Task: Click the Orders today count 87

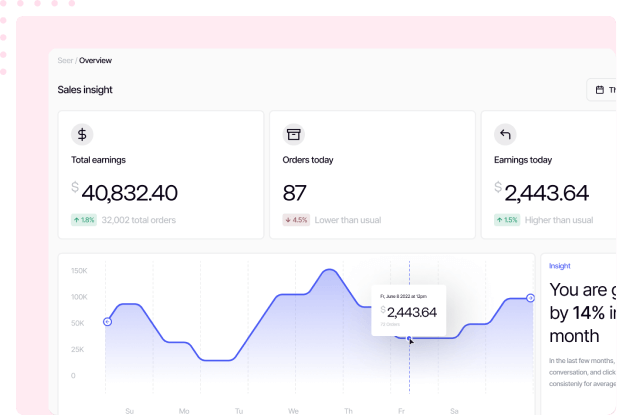Action: pyautogui.click(x=295, y=193)
